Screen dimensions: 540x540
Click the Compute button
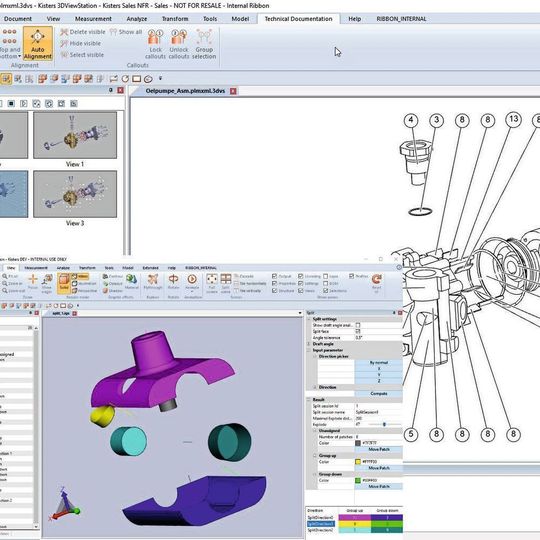tap(378, 393)
